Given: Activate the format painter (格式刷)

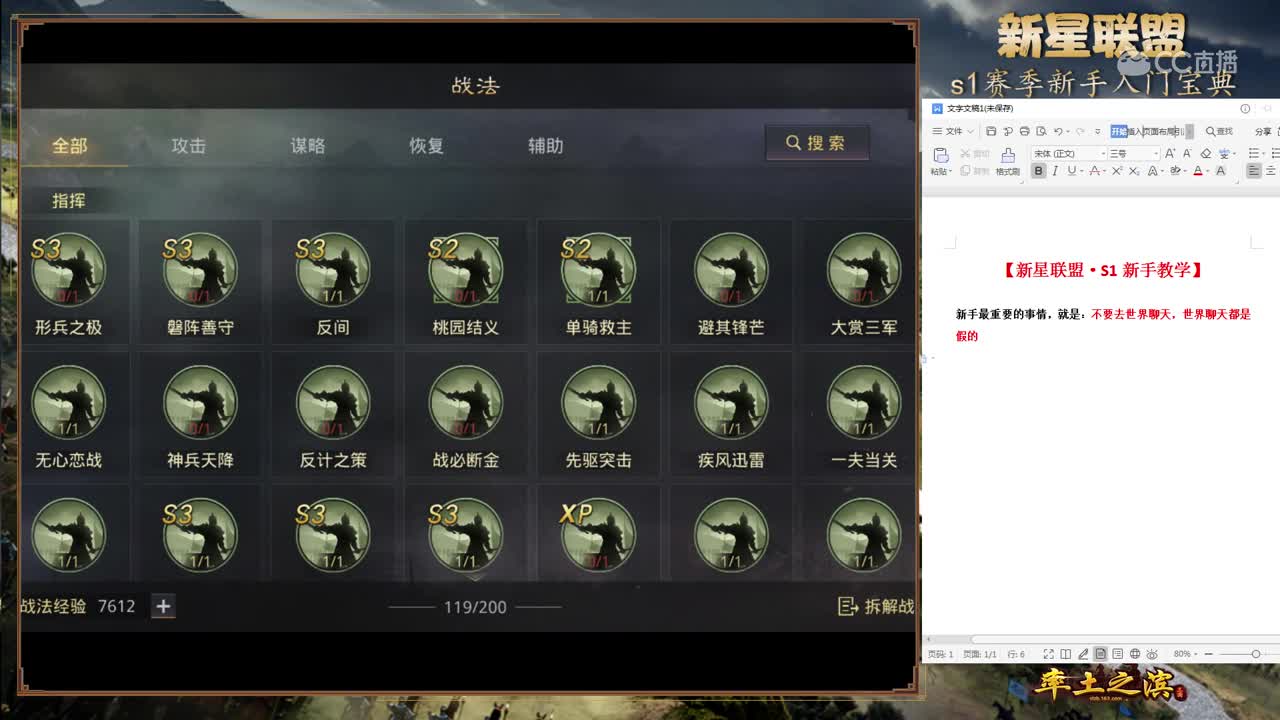Looking at the screenshot, I should [x=1008, y=161].
